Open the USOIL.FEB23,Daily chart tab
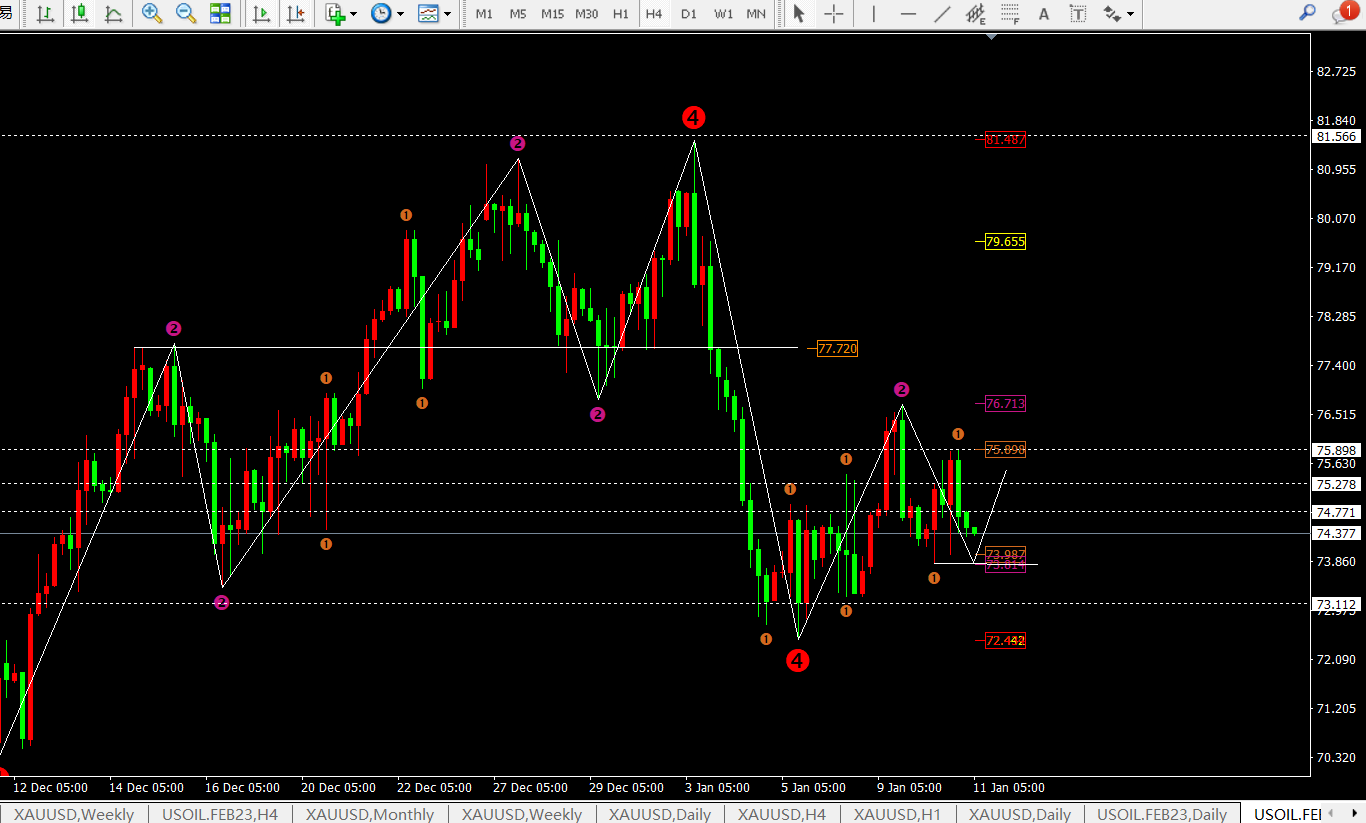Viewport: 1366px width, 823px height. click(1161, 814)
